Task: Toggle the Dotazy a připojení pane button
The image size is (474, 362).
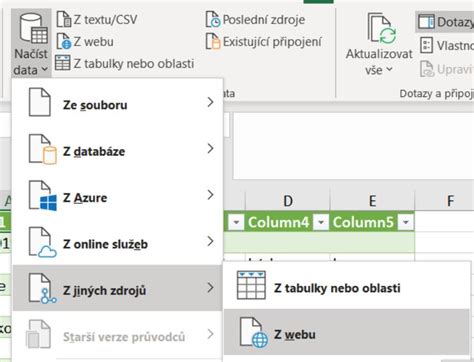Action: (445, 22)
